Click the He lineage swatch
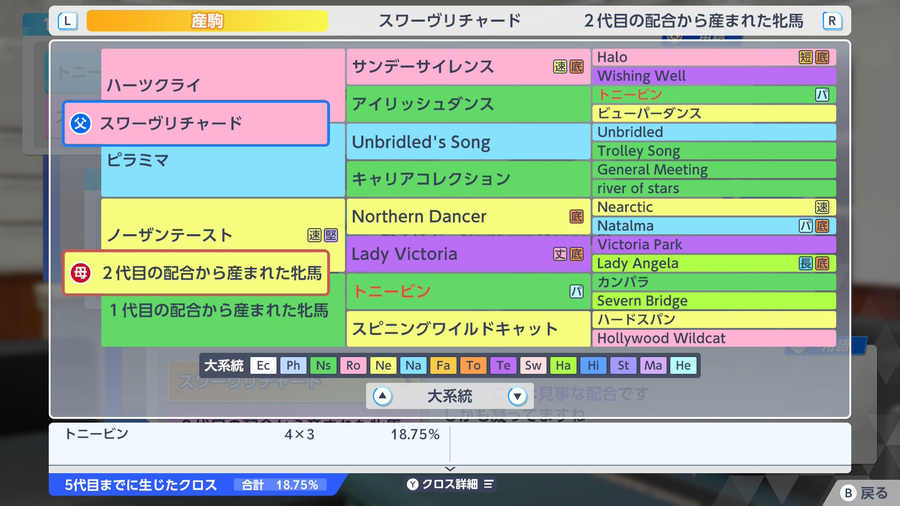Viewport: 900px width, 506px height. tap(683, 365)
